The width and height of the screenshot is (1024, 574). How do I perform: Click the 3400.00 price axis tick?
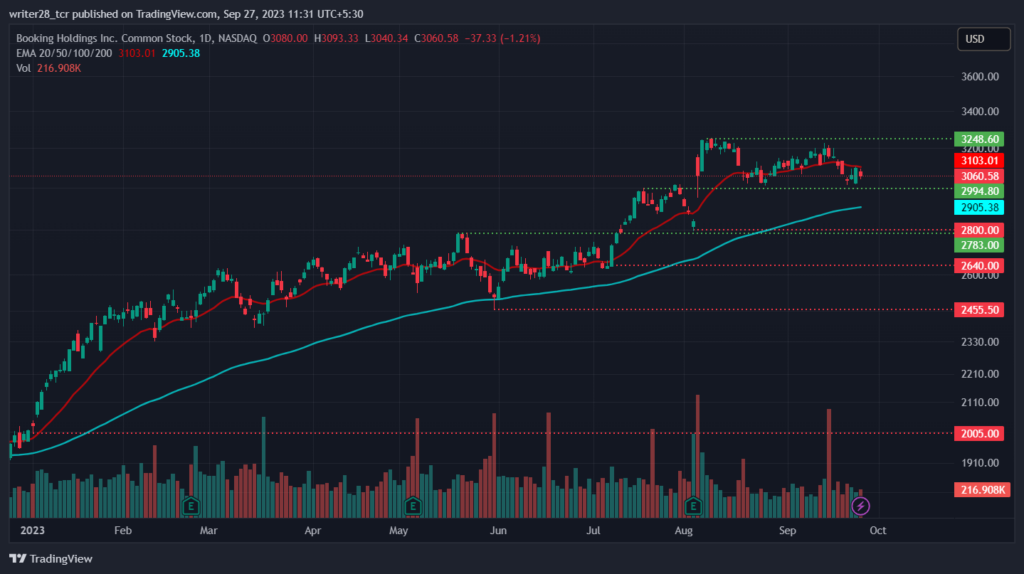point(980,112)
